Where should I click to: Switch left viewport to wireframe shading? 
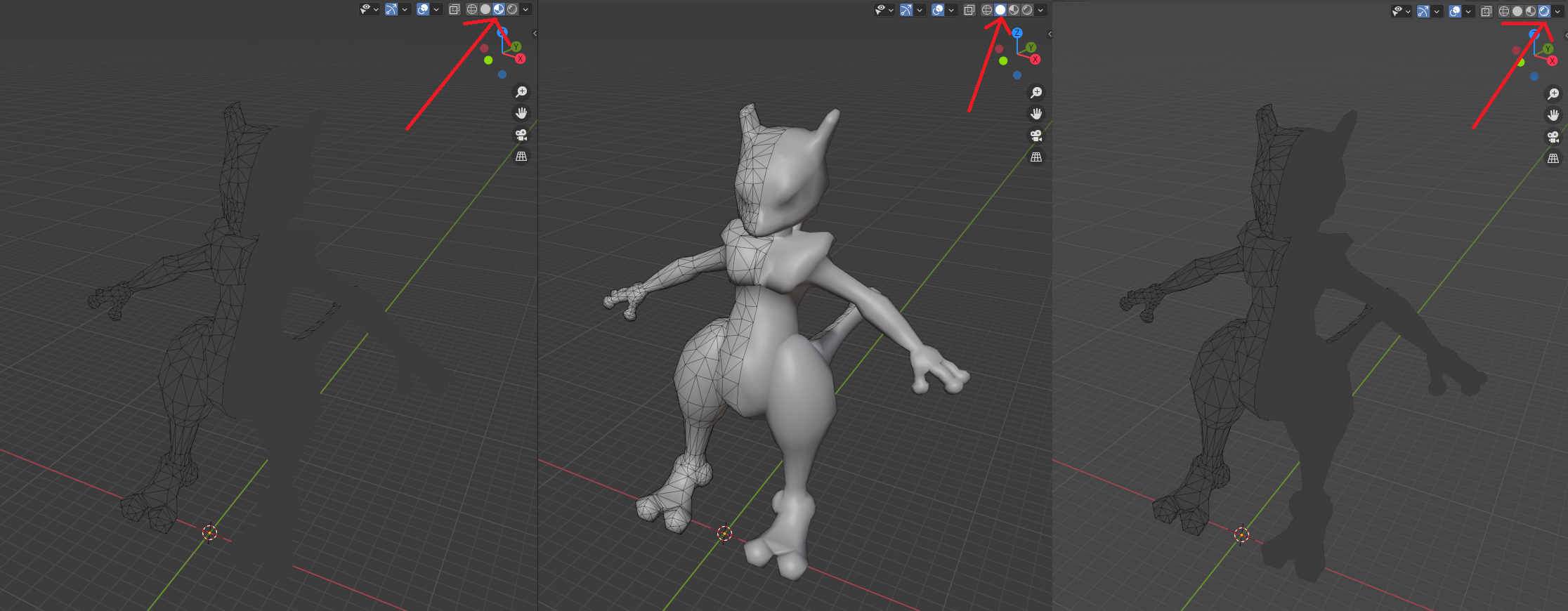click(472, 9)
